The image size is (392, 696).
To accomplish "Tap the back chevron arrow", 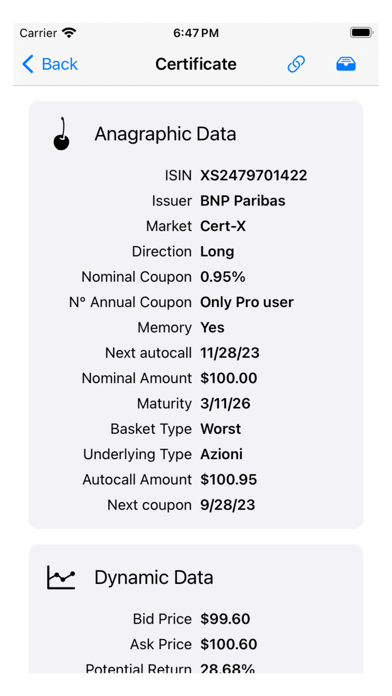I will coord(28,64).
